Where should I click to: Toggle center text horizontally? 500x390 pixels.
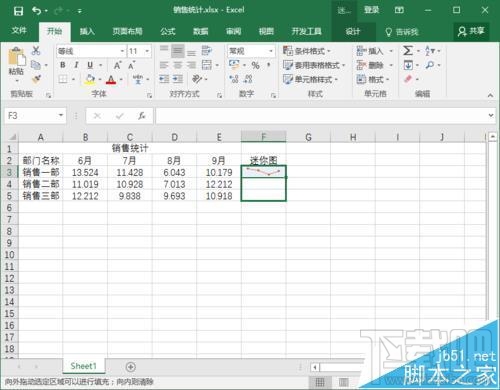tap(178, 65)
